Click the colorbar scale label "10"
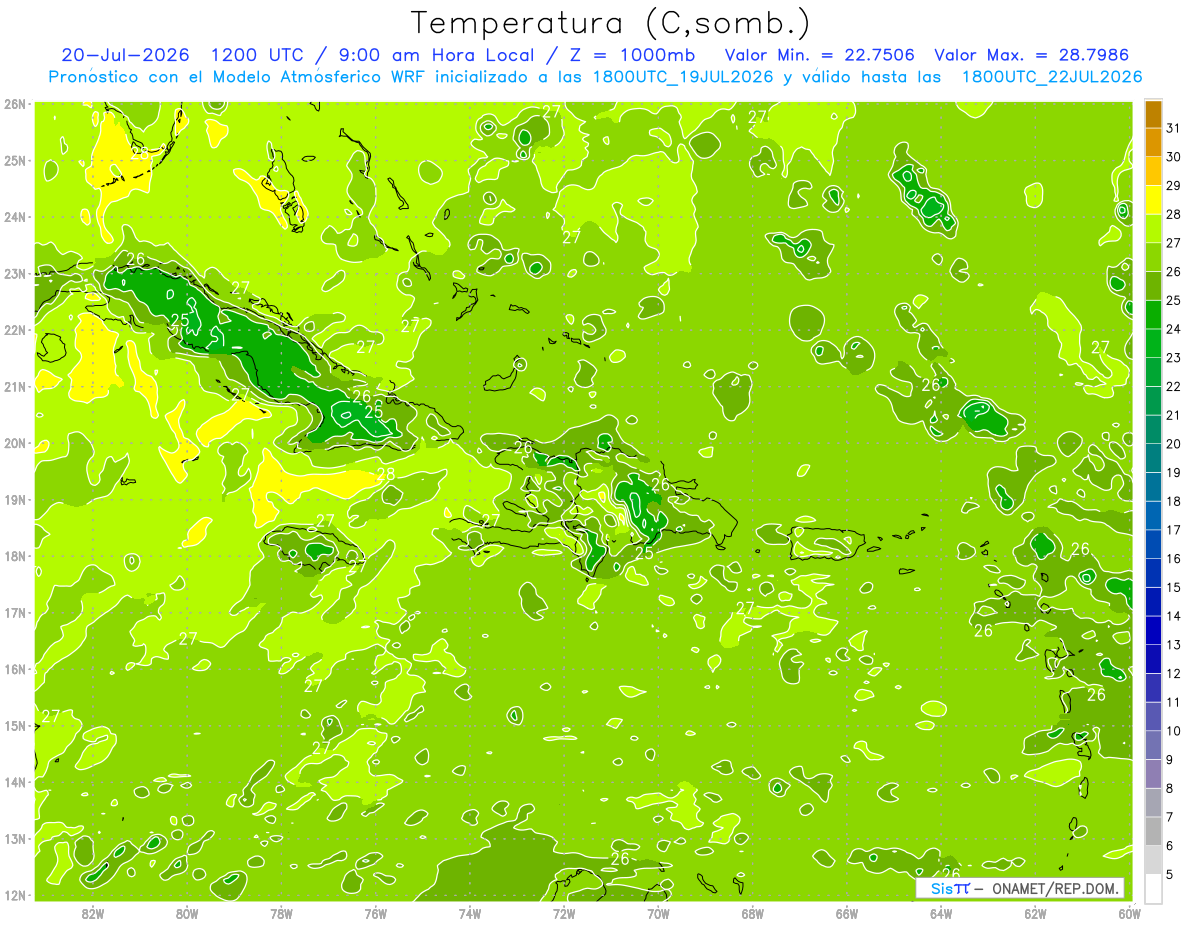The width and height of the screenshot is (1200, 927). click(x=1174, y=731)
